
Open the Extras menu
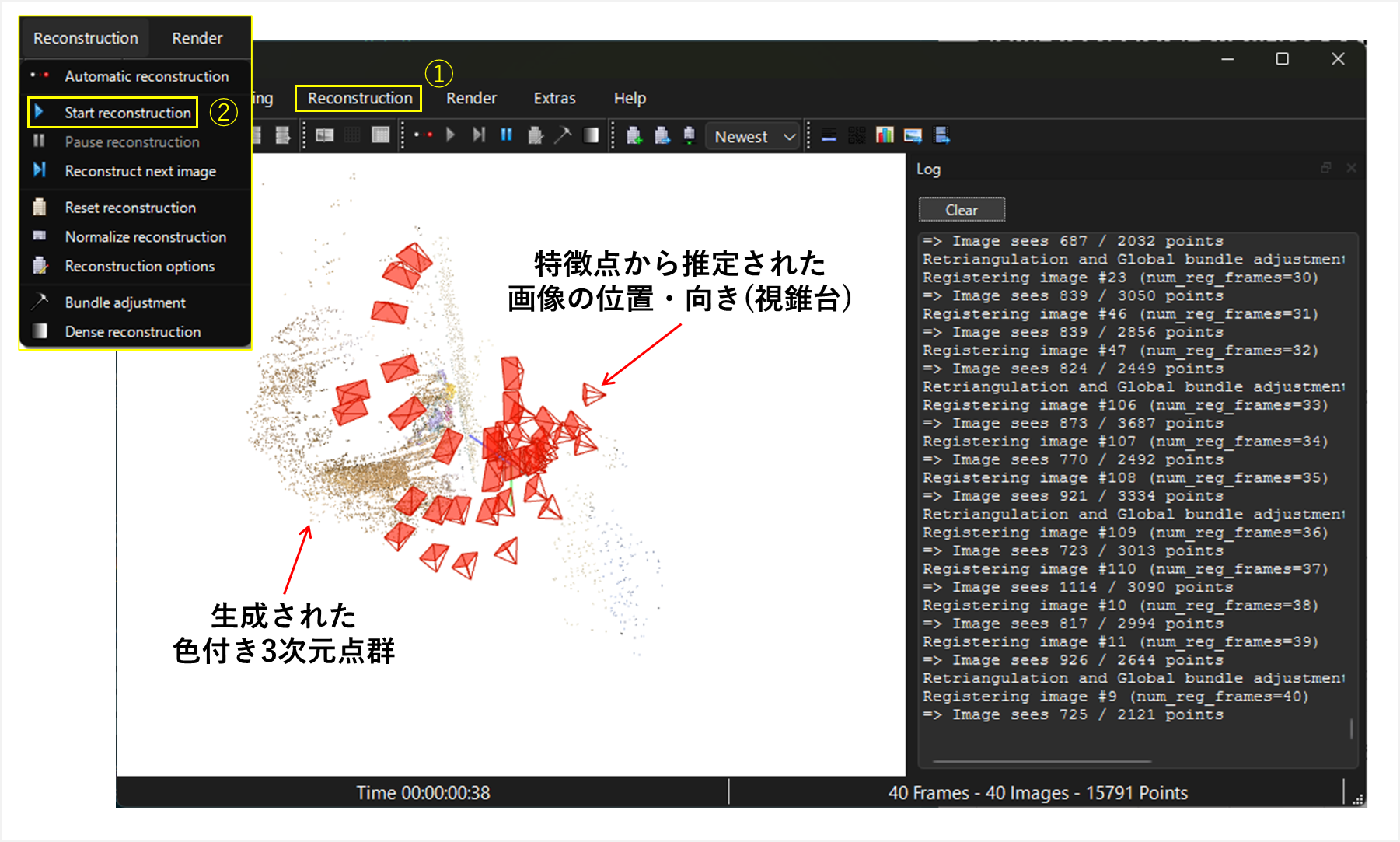(x=554, y=99)
